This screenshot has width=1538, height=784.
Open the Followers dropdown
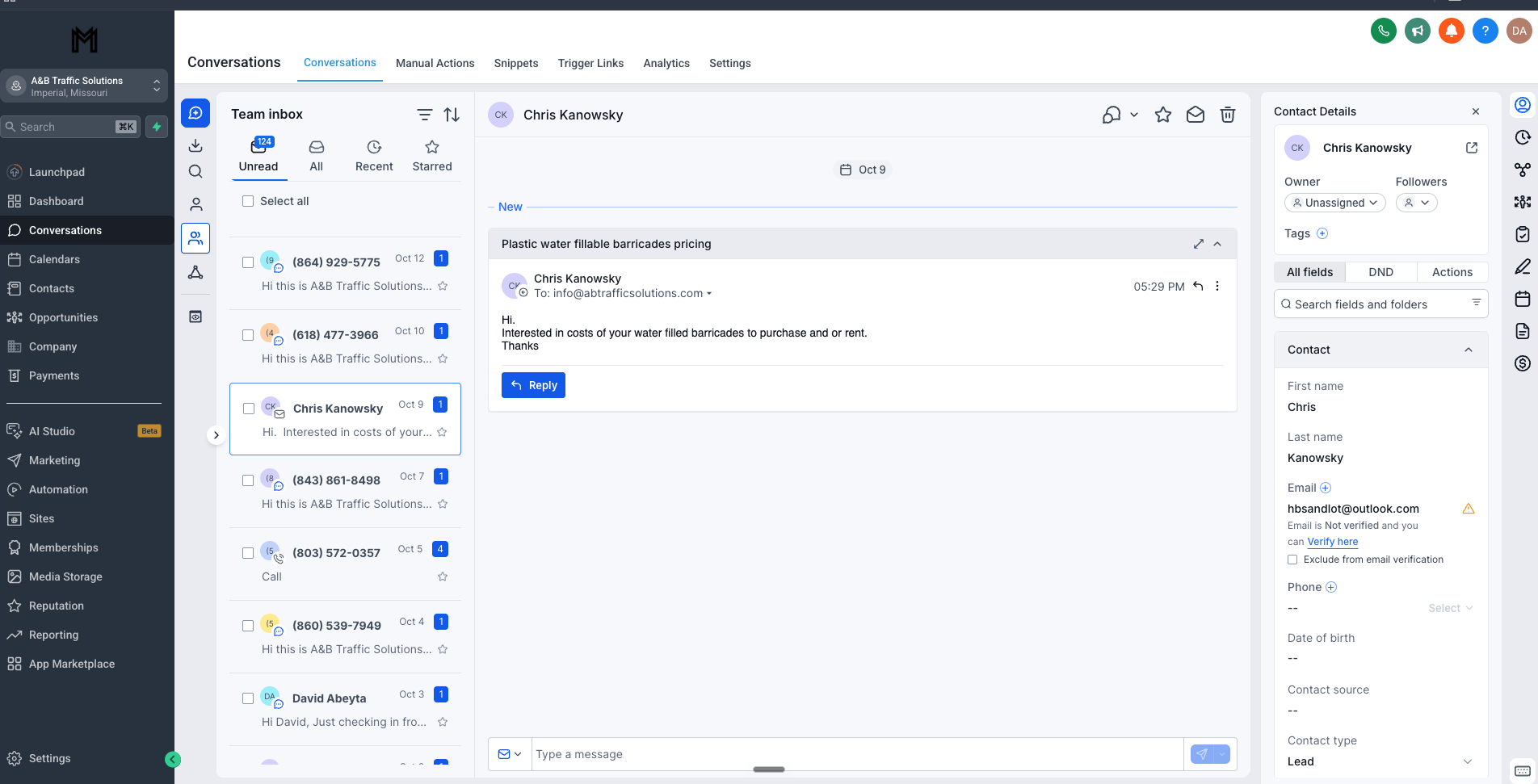point(1417,203)
